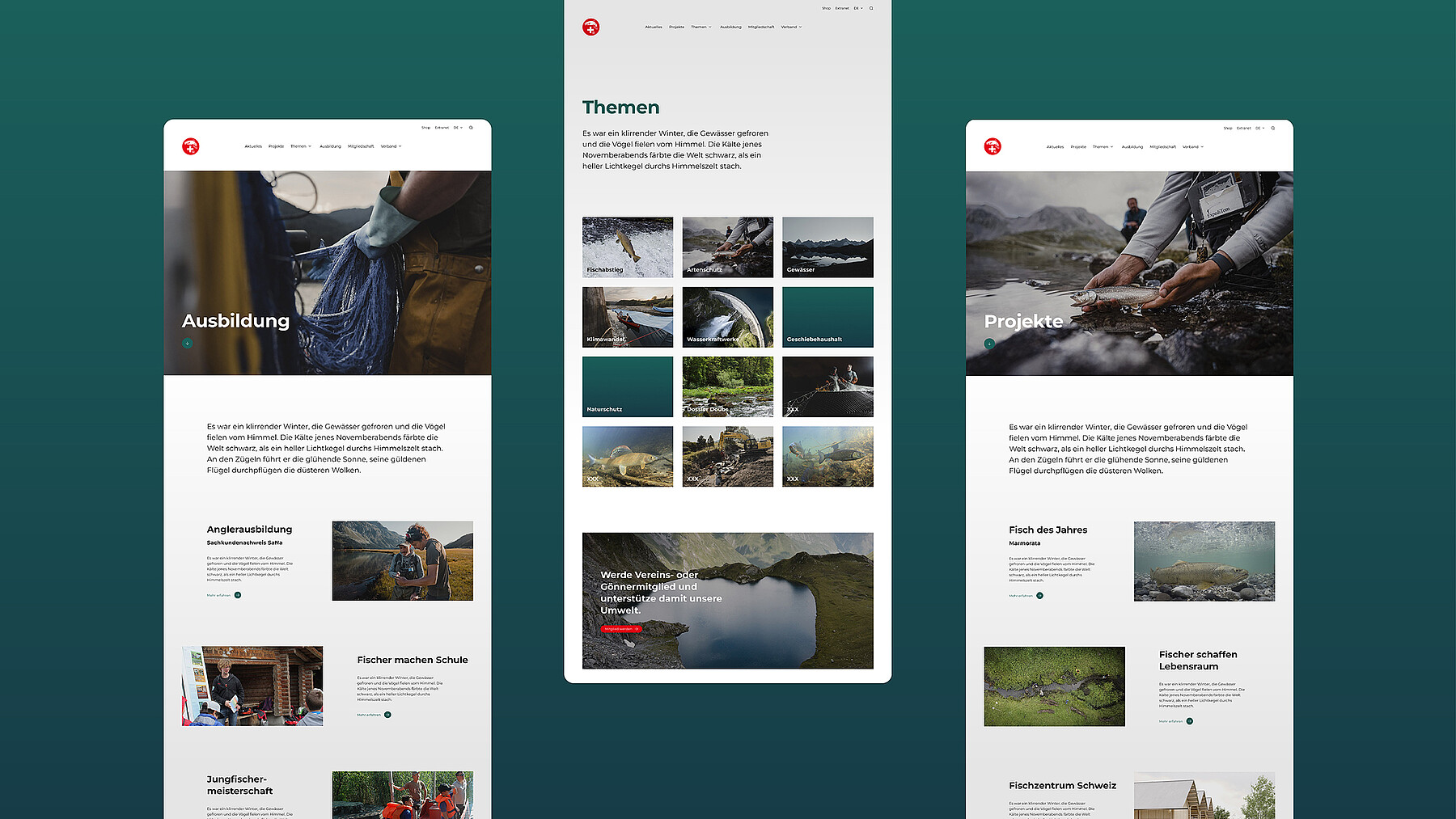Click the red fish logo on Themen page
The image size is (1456, 819).
[591, 27]
